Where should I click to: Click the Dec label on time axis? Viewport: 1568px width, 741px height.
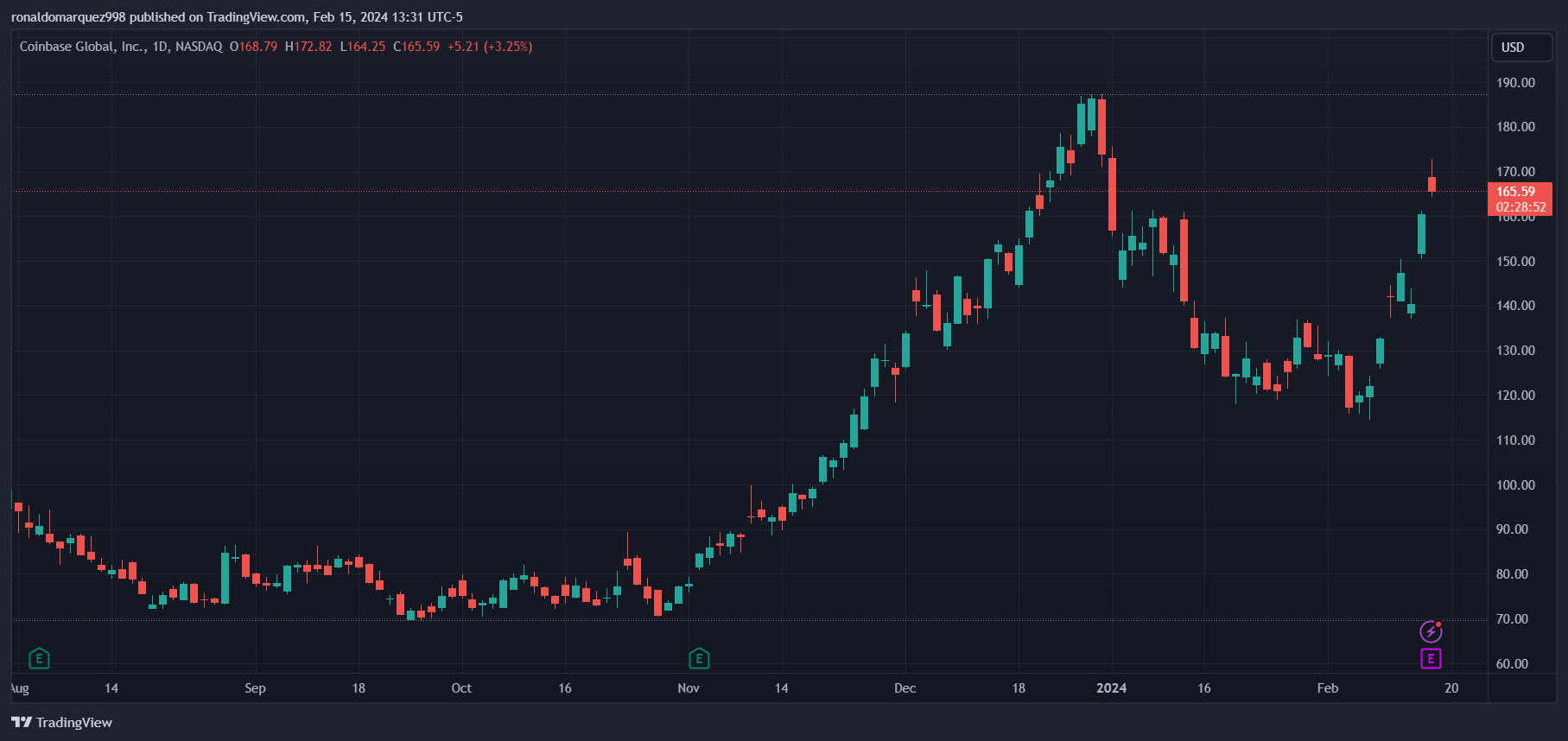coord(905,688)
